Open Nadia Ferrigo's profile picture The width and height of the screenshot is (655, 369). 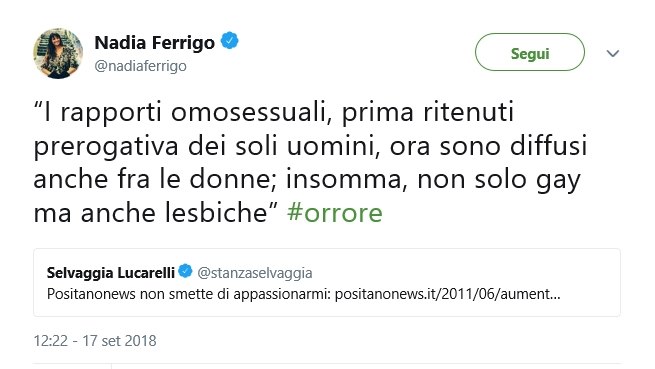click(x=58, y=53)
